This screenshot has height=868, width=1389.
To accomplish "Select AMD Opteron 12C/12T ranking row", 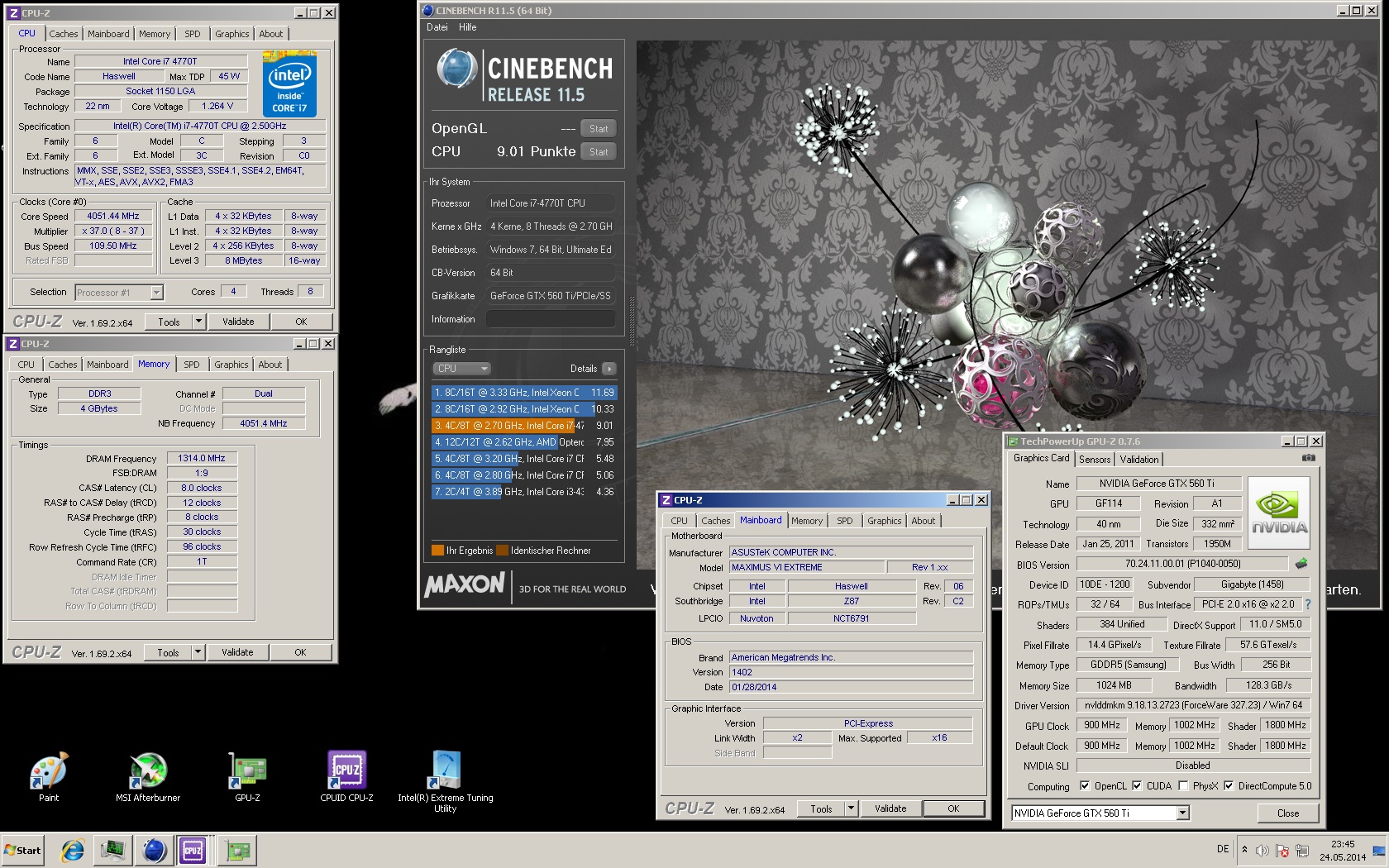I will tap(524, 442).
